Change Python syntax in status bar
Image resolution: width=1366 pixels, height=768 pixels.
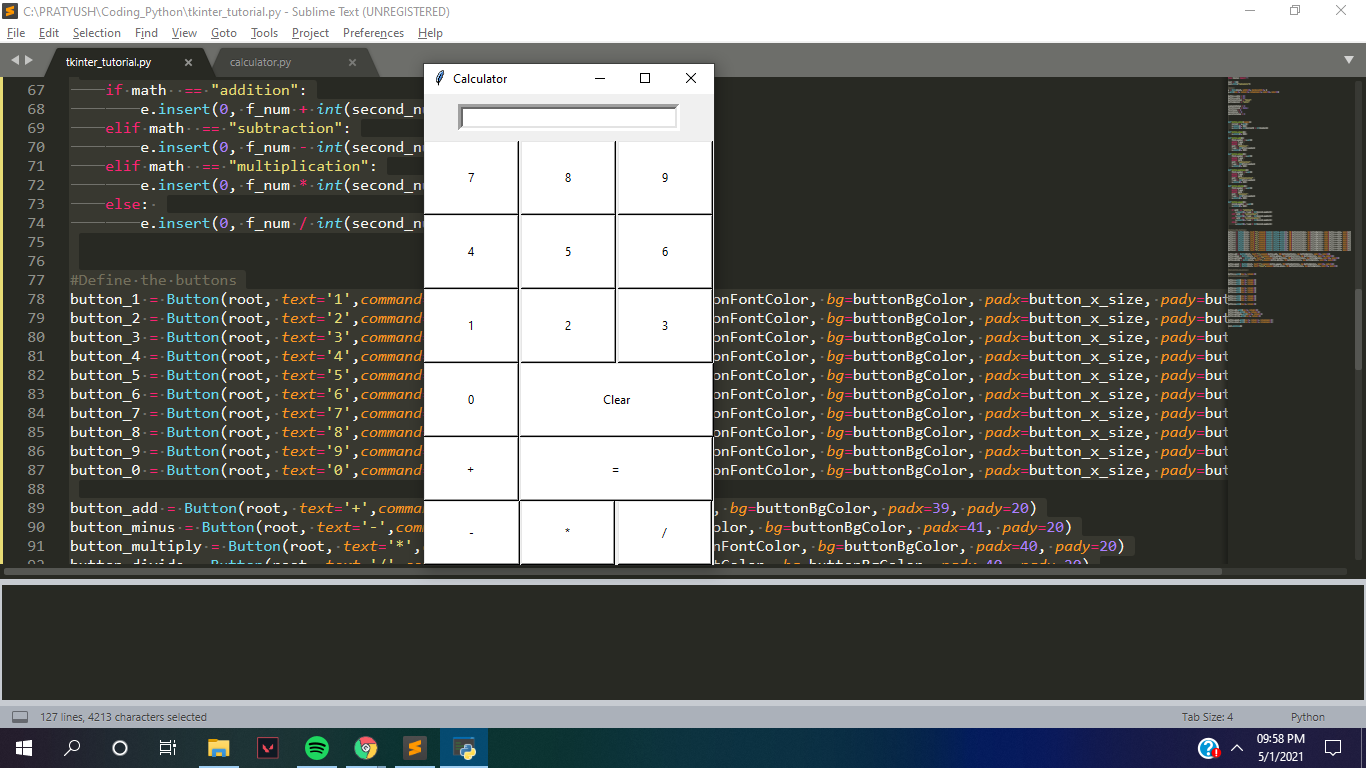coord(1307,717)
